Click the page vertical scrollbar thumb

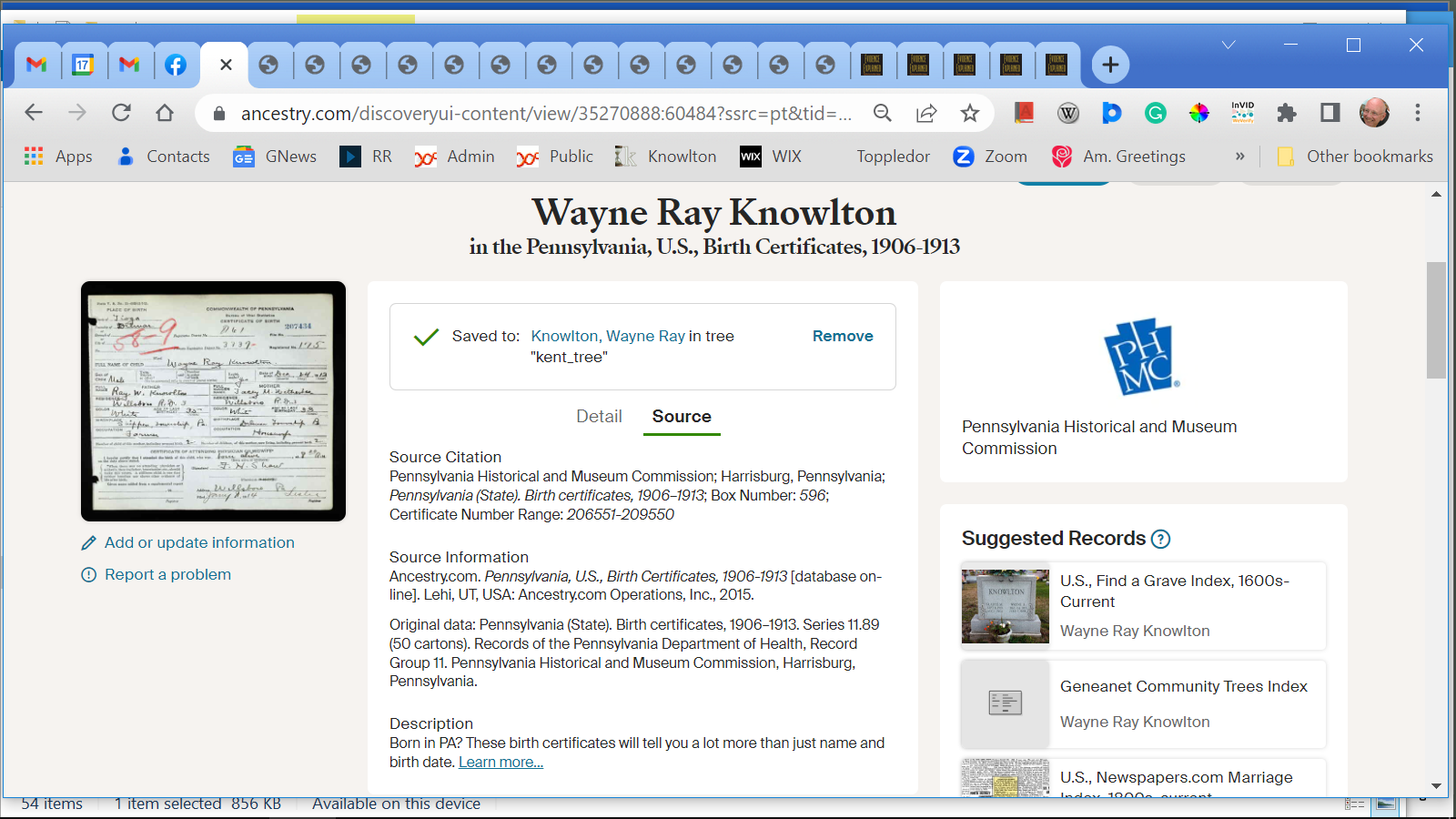(x=1436, y=319)
